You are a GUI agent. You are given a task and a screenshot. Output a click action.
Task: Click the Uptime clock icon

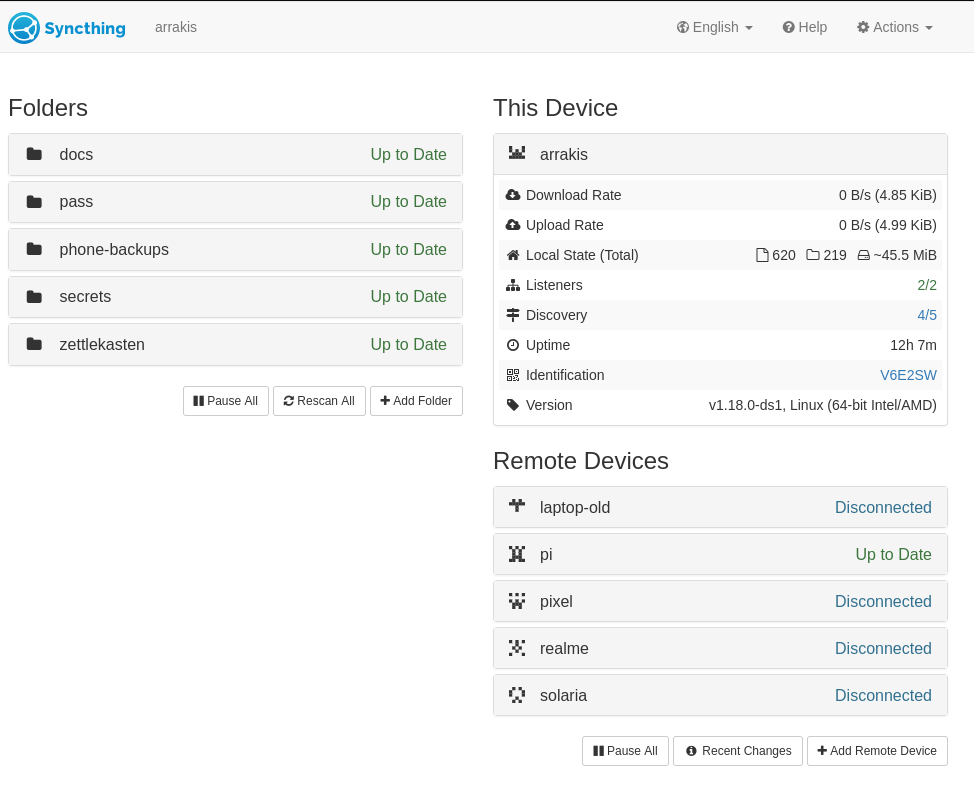[x=512, y=345]
